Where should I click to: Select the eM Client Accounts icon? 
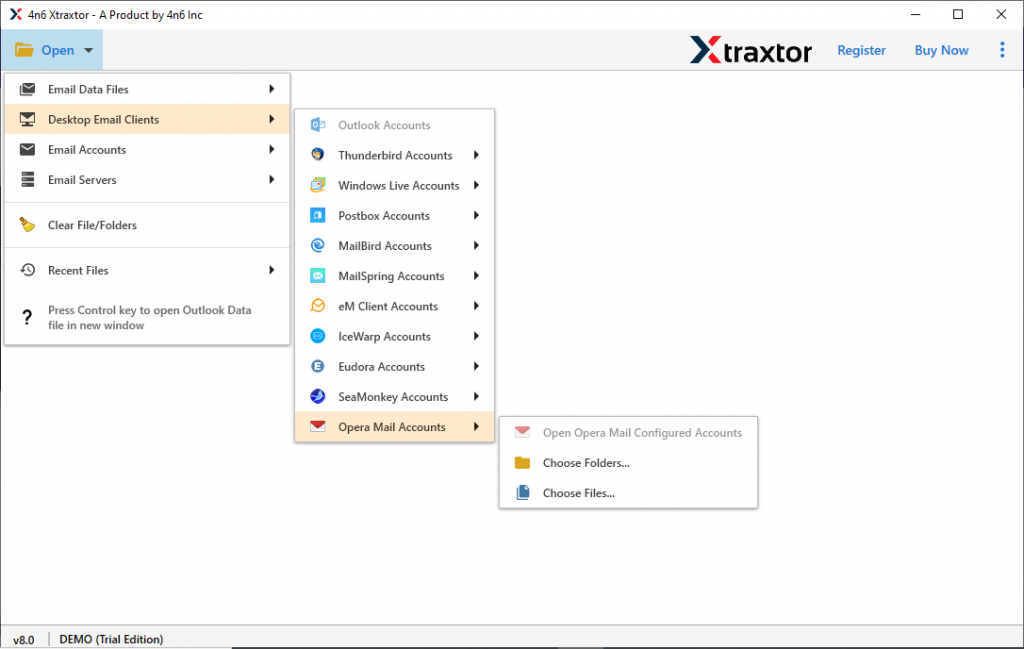tap(320, 306)
